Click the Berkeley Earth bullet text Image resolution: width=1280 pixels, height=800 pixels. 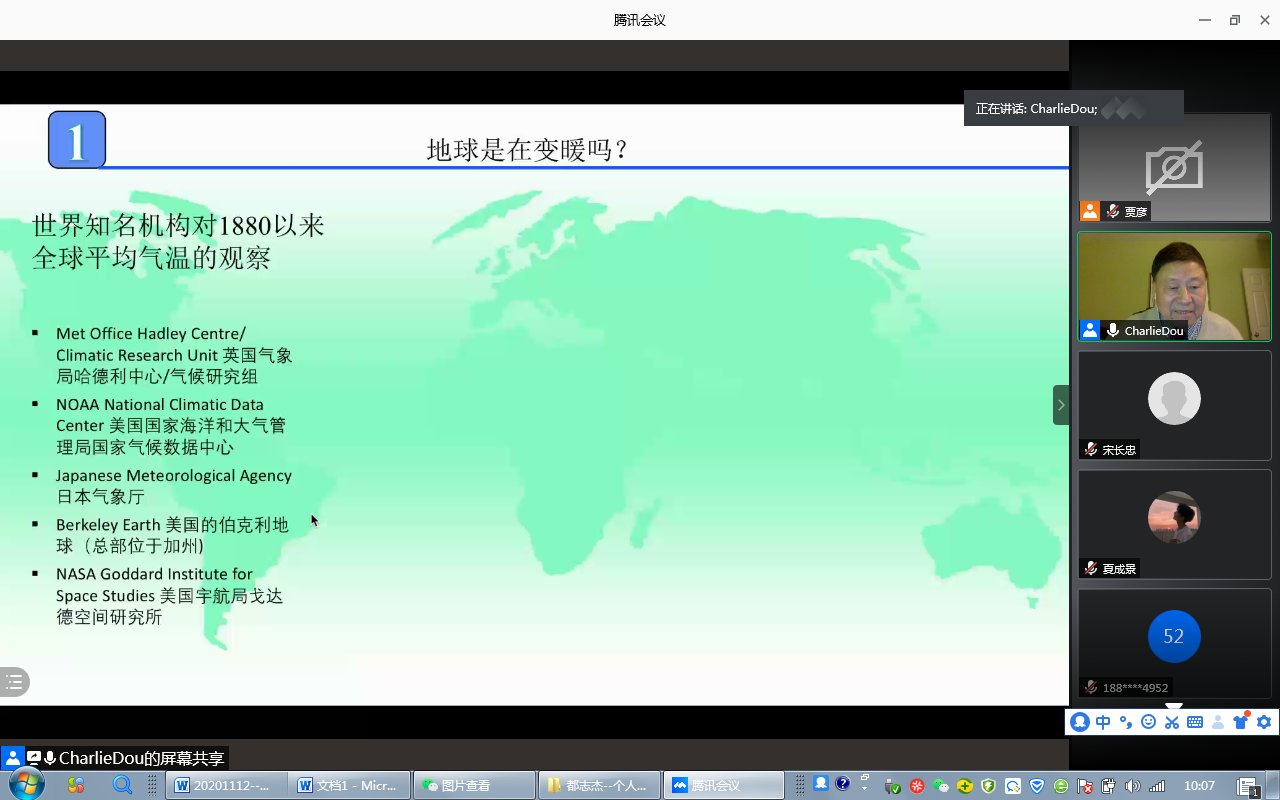172,535
